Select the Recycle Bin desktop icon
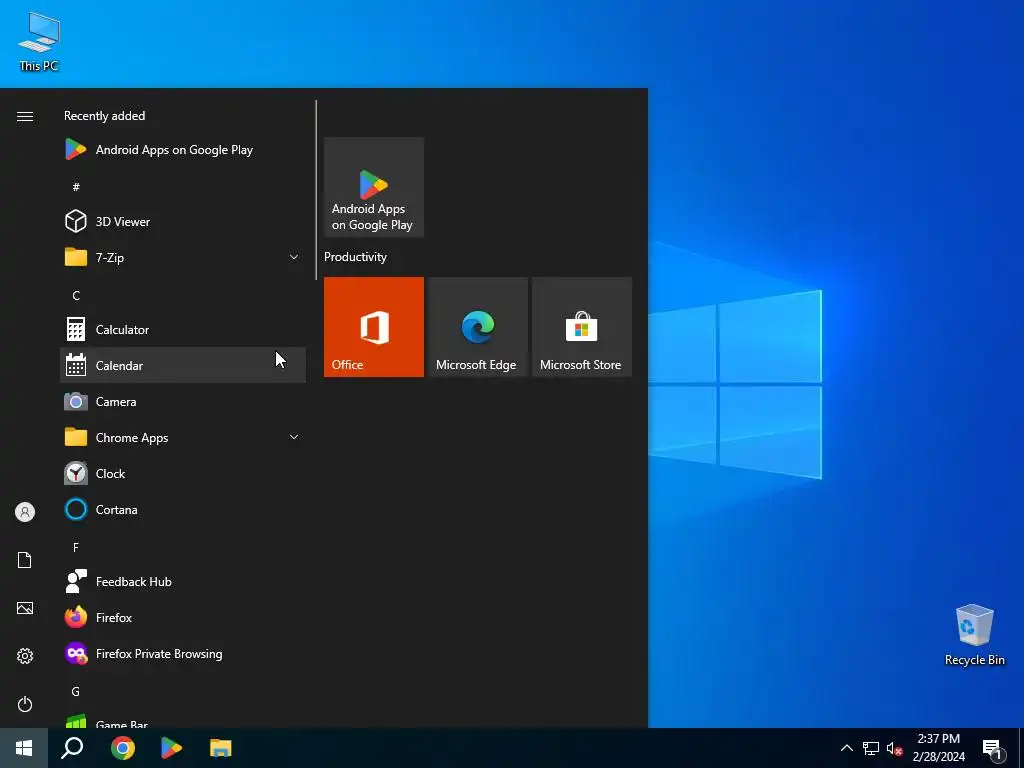Viewport: 1024px width, 768px height. pyautogui.click(x=974, y=635)
